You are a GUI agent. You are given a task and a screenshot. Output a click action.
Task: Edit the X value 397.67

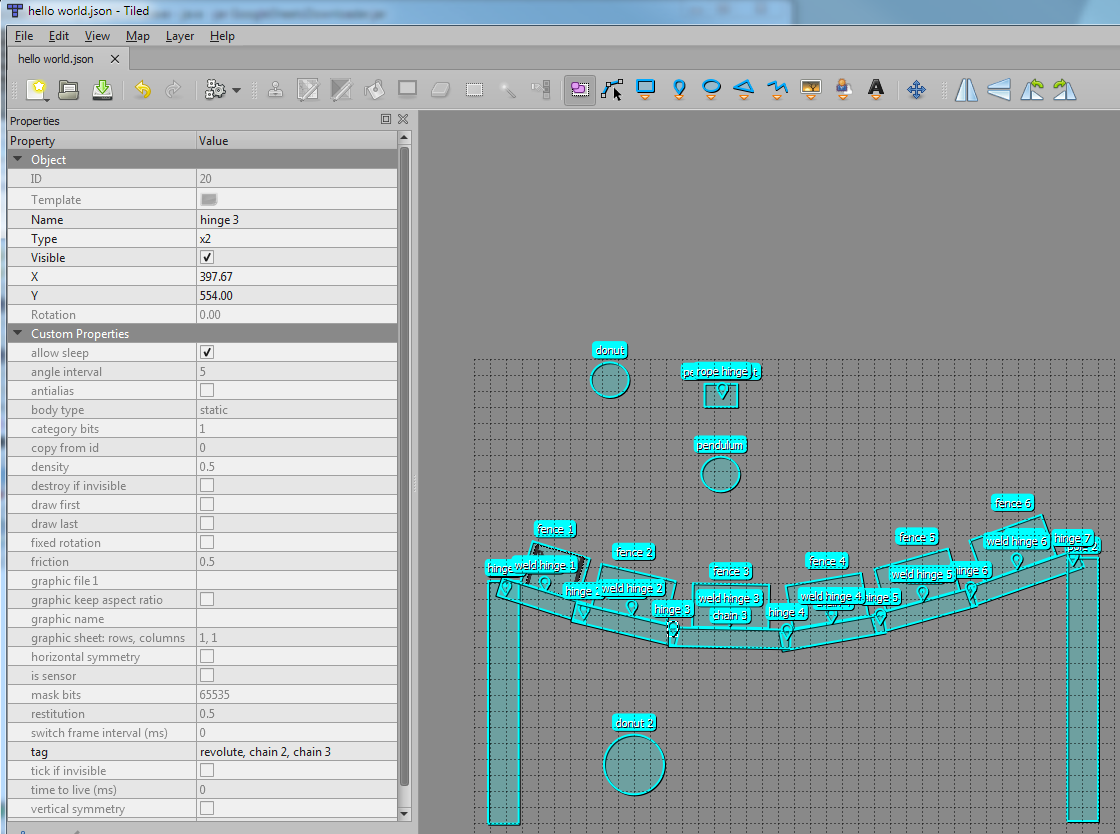296,276
